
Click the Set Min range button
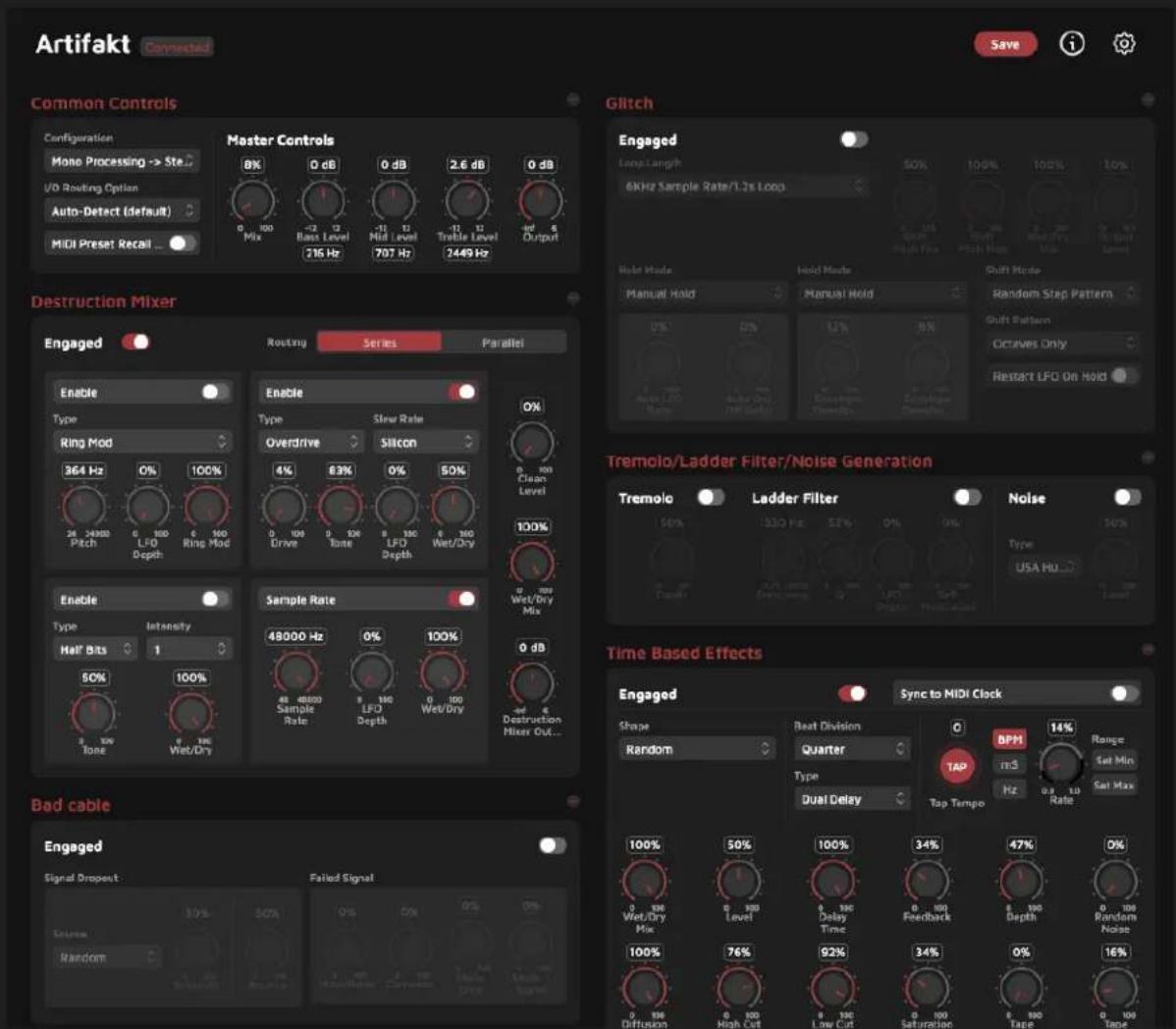click(x=1114, y=761)
